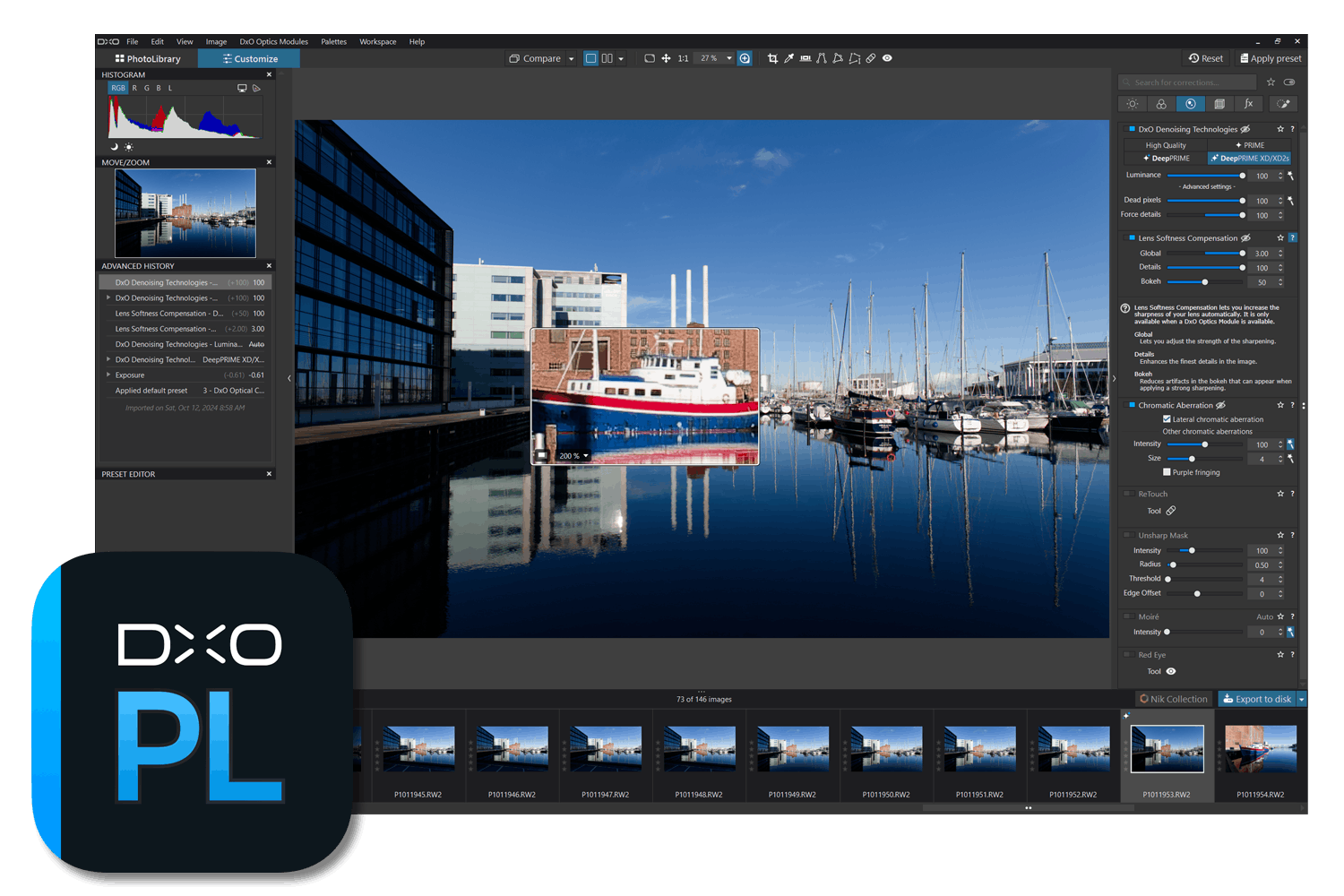
Task: Activate the Horizon leveling tool
Action: 806,58
